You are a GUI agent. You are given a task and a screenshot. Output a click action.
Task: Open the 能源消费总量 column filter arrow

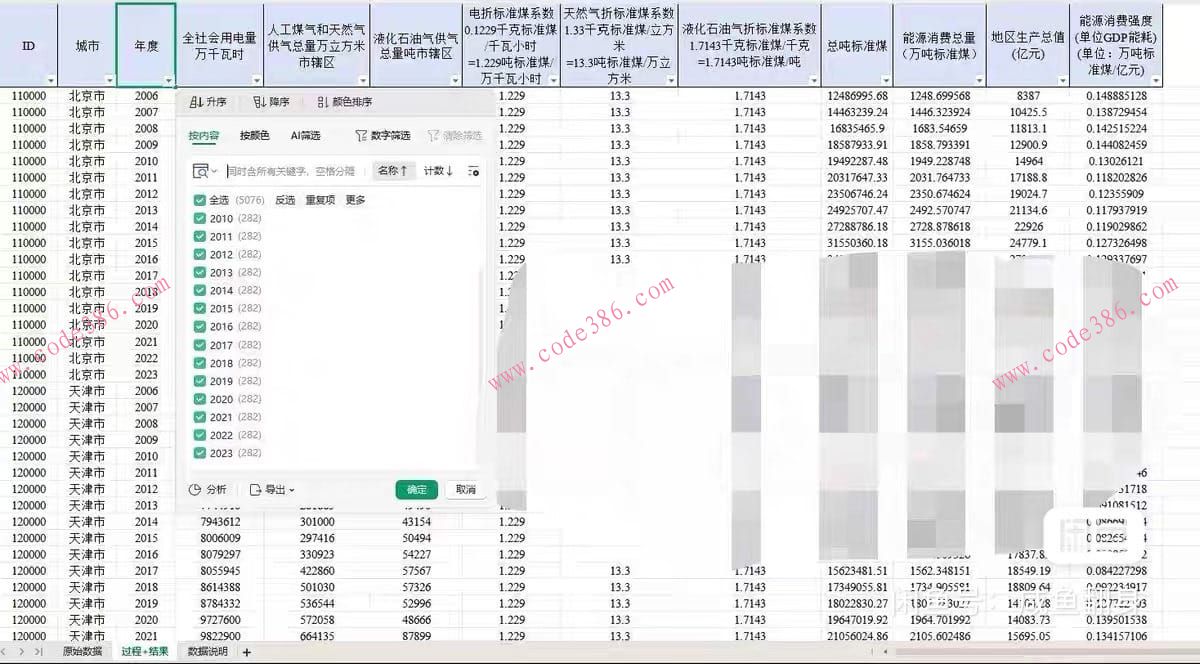[979, 81]
